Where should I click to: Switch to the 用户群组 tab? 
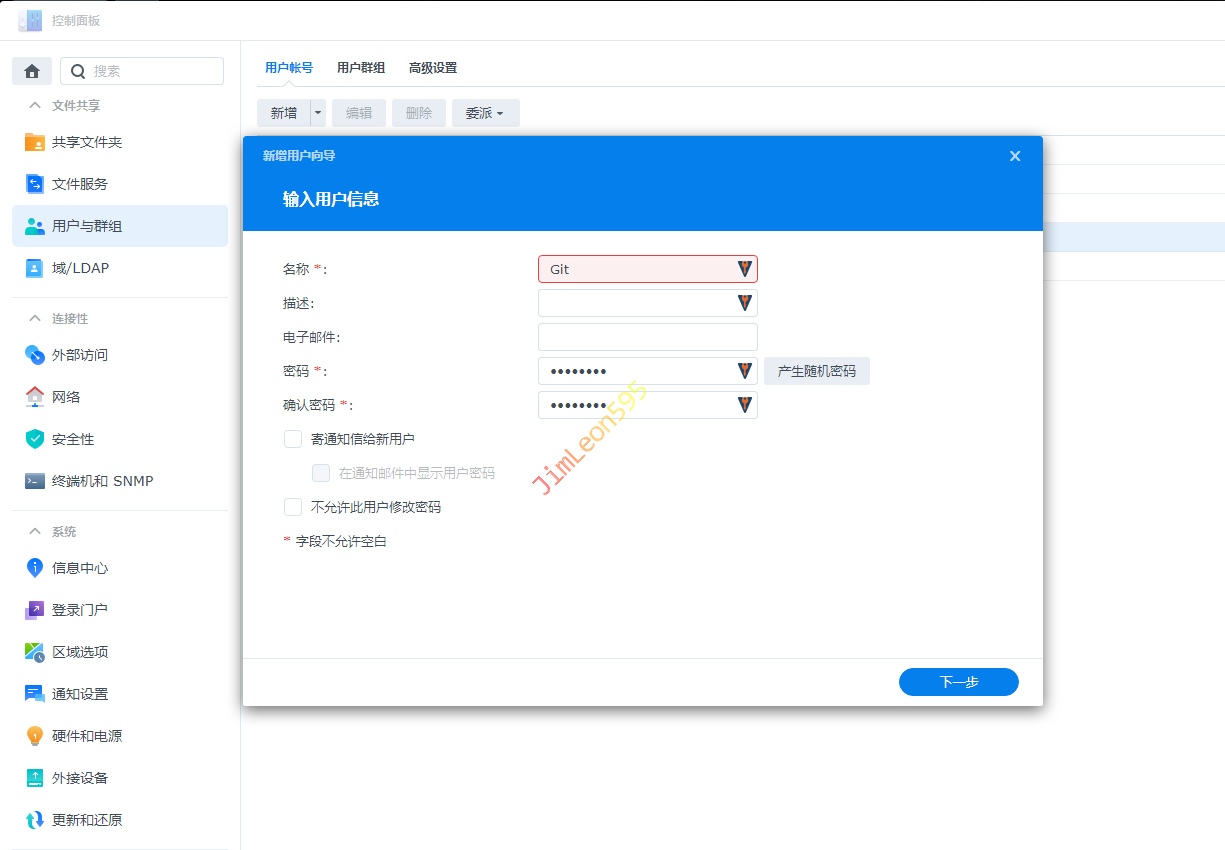360,68
